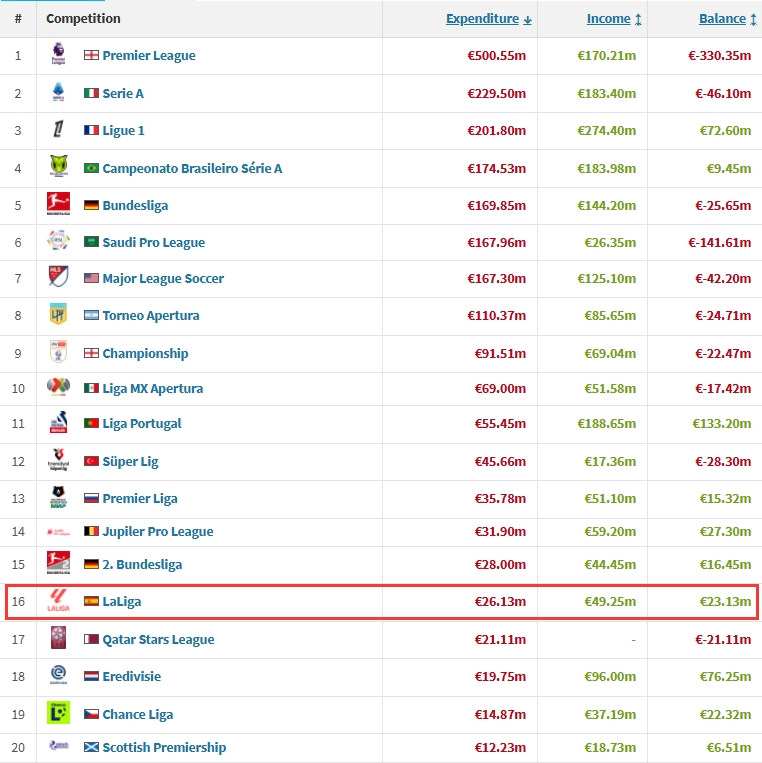Click the Major League Soccer crest
Image resolution: width=762 pixels, height=763 pixels.
(x=58, y=278)
